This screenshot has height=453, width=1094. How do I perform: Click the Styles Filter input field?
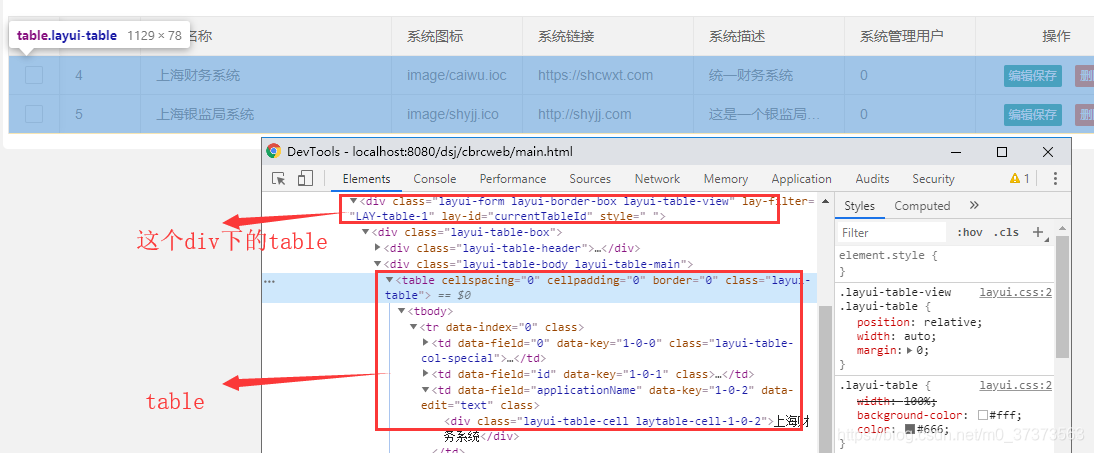(892, 232)
